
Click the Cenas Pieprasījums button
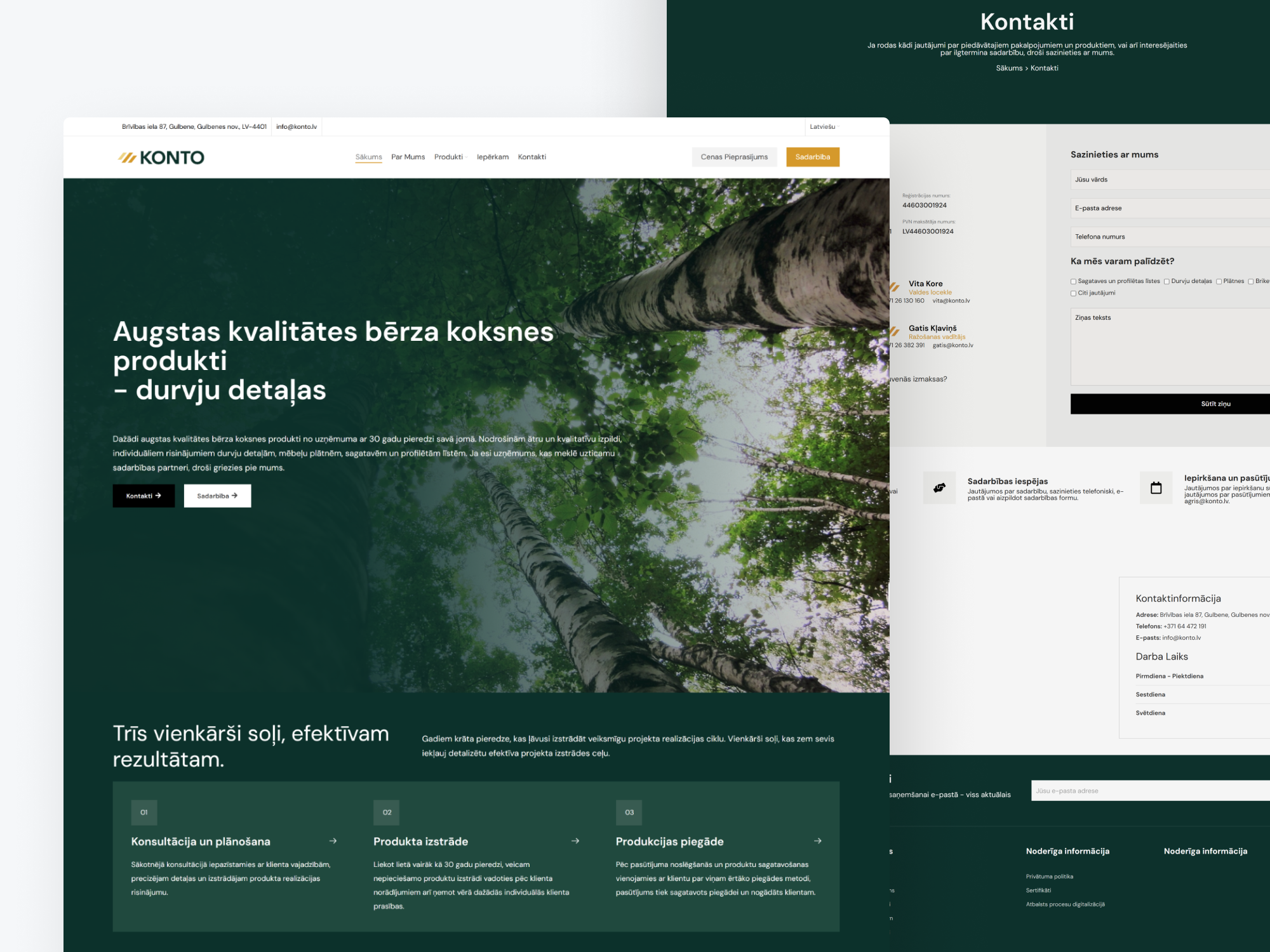(733, 157)
